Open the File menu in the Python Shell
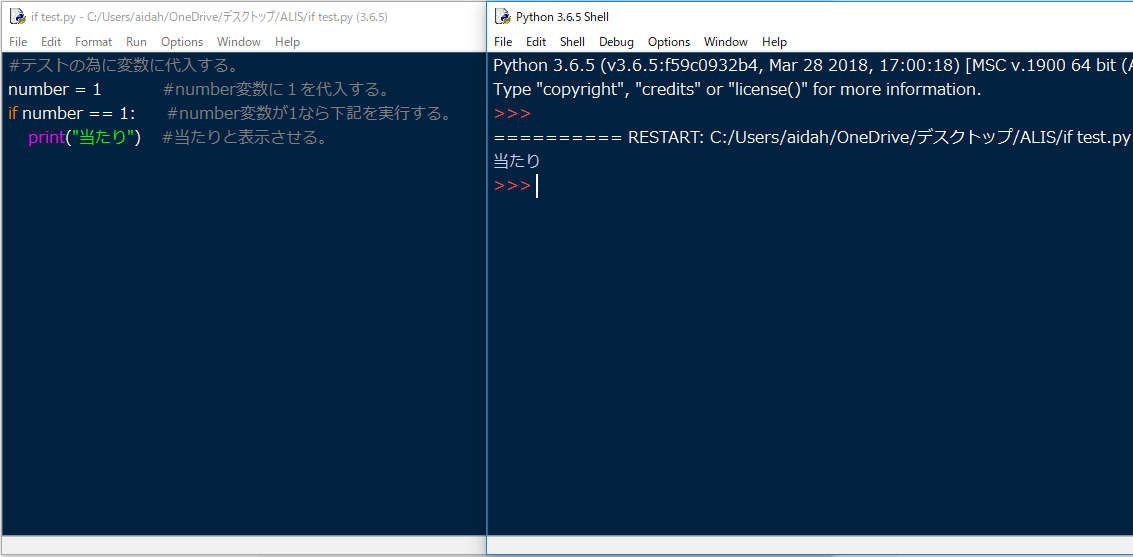Image resolution: width=1133 pixels, height=557 pixels. [x=503, y=42]
